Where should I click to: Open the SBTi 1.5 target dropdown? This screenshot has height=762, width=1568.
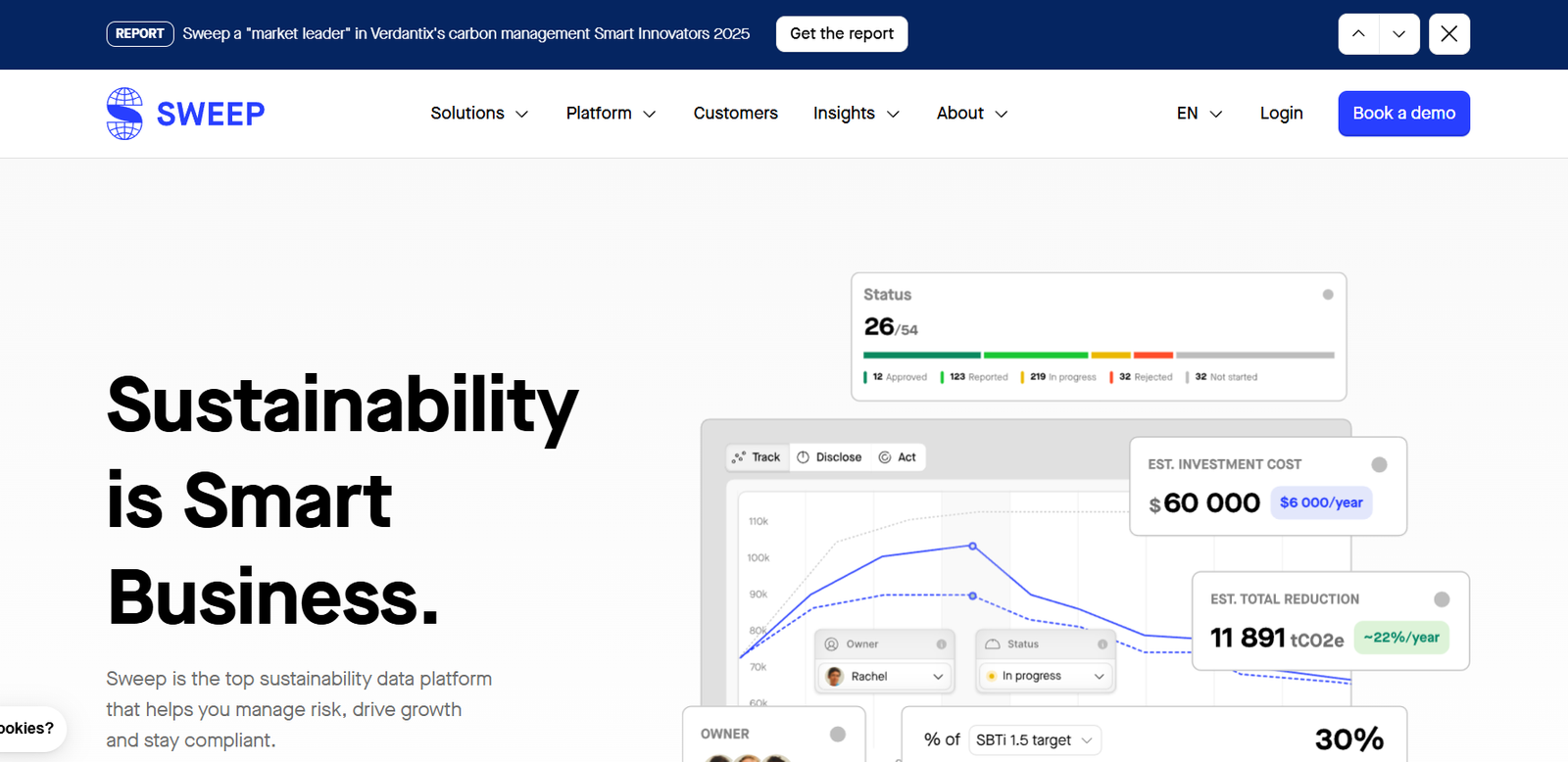click(1035, 740)
